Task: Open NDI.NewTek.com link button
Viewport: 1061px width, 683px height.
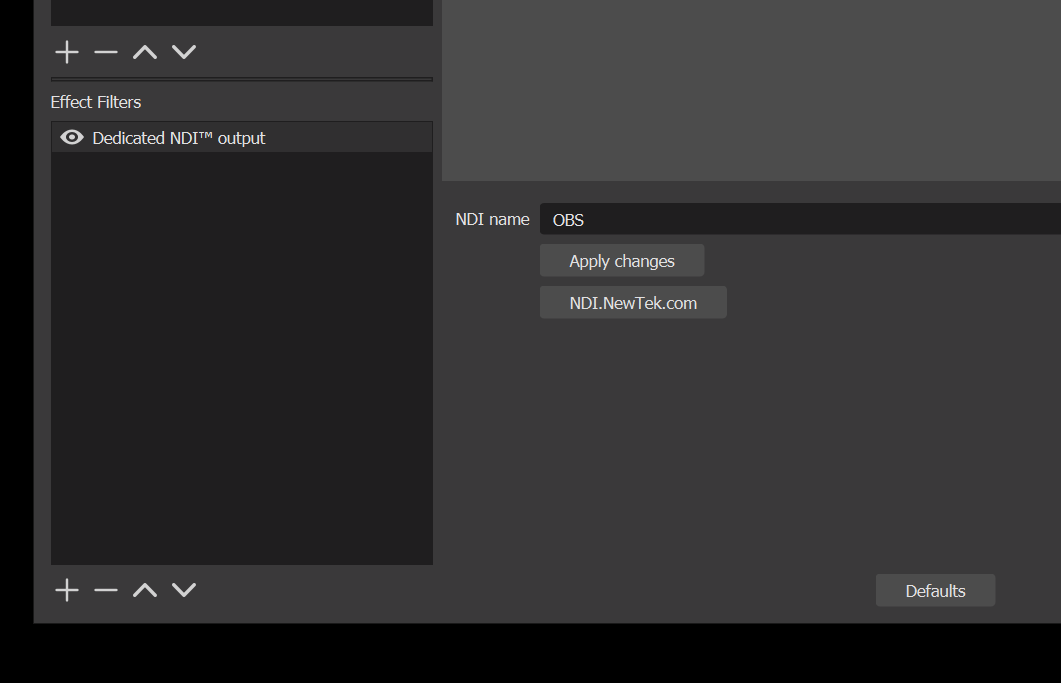Action: 633,303
